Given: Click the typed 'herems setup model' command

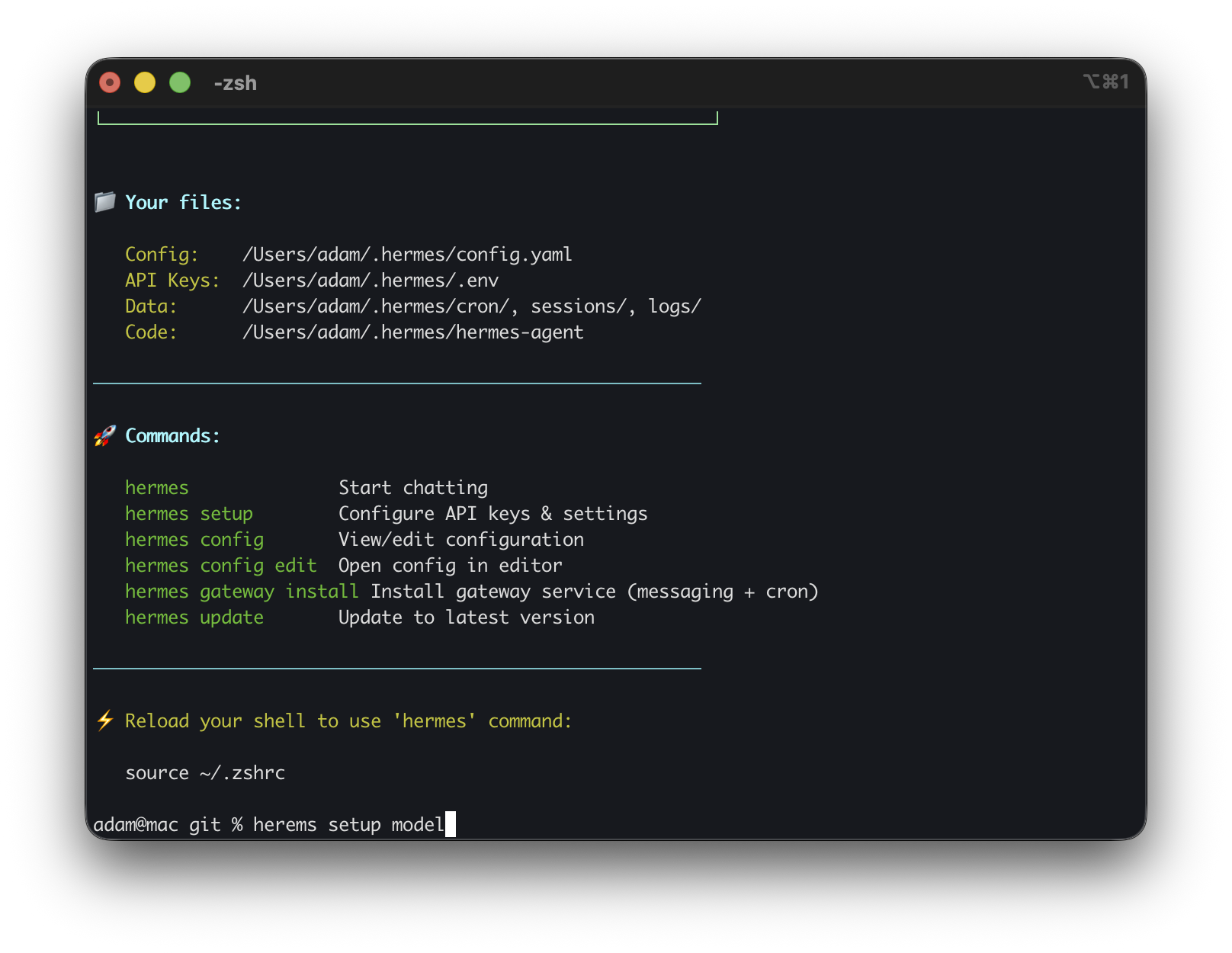Looking at the screenshot, I should point(348,825).
